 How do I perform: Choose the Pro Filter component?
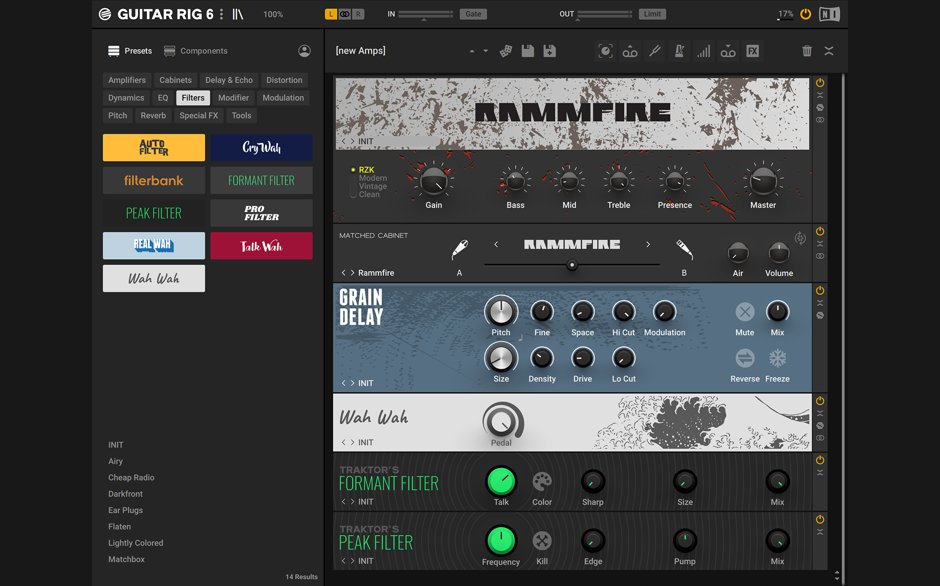261,213
